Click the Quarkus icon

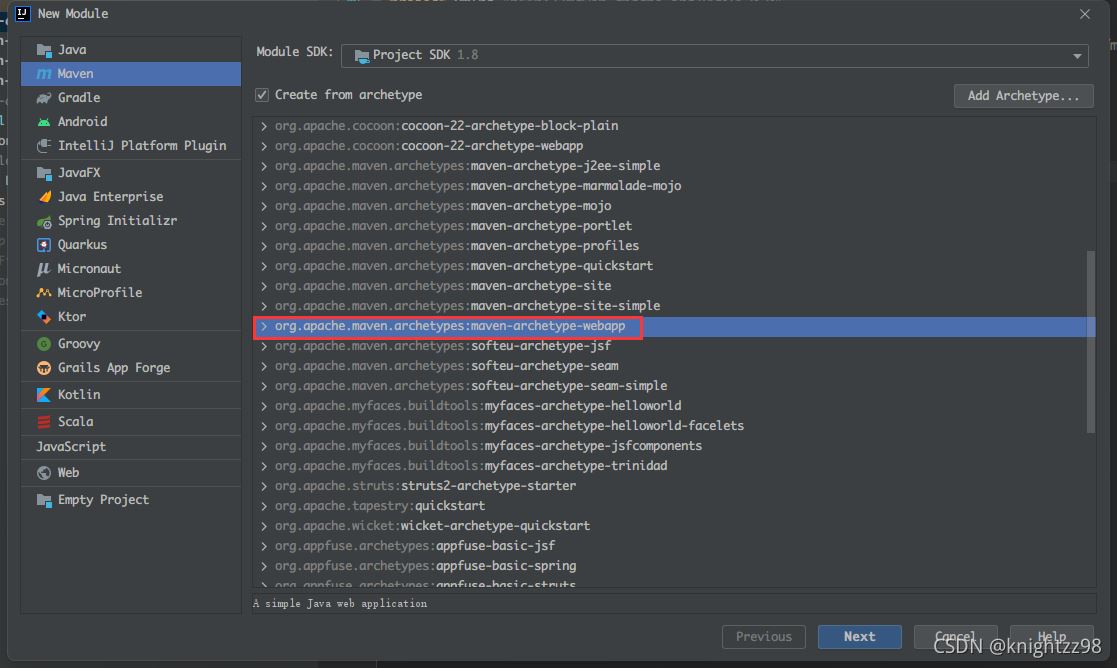click(x=44, y=245)
